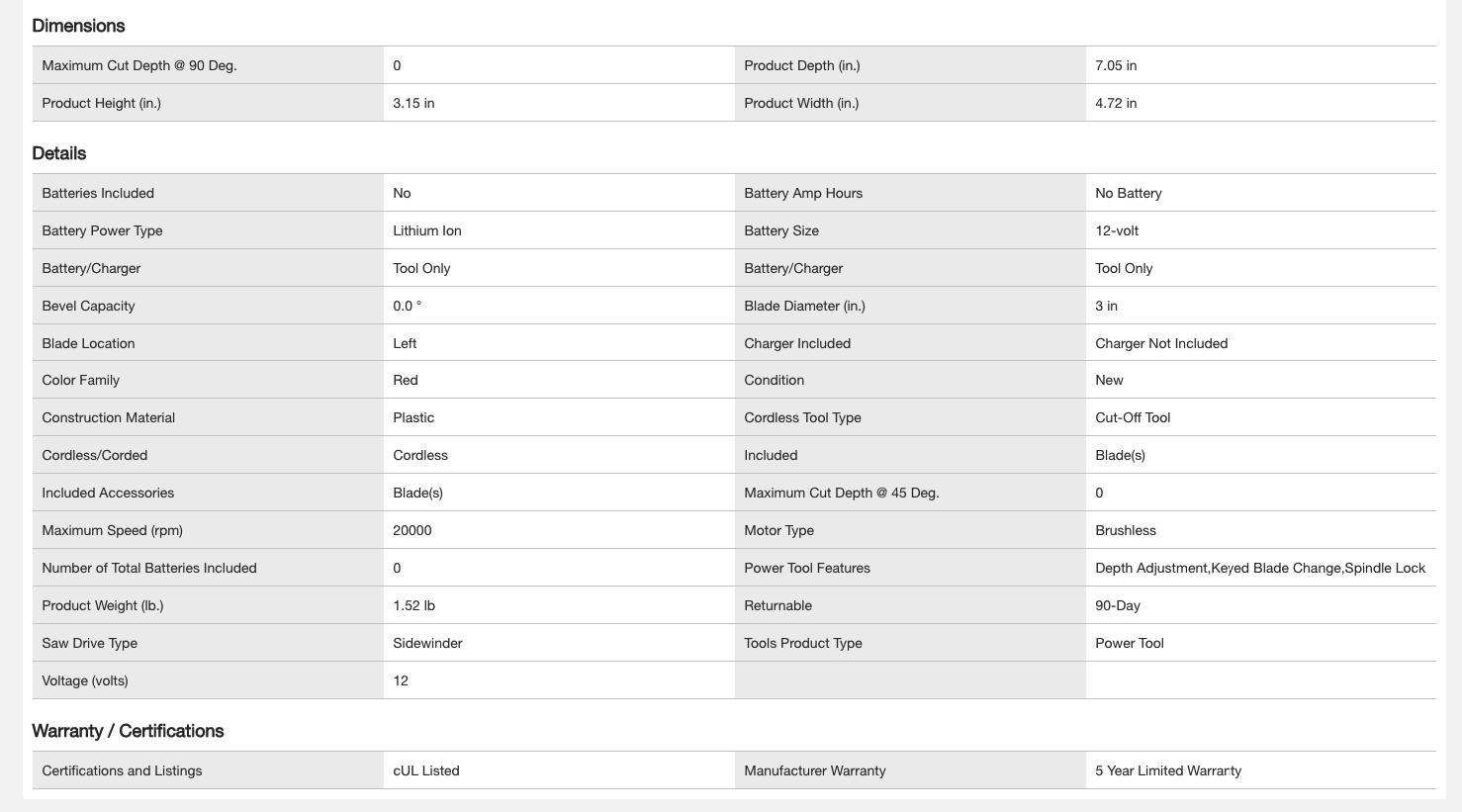Click the Sidewinder Saw Drive Type value
The height and width of the screenshot is (812, 1462).
click(x=427, y=643)
